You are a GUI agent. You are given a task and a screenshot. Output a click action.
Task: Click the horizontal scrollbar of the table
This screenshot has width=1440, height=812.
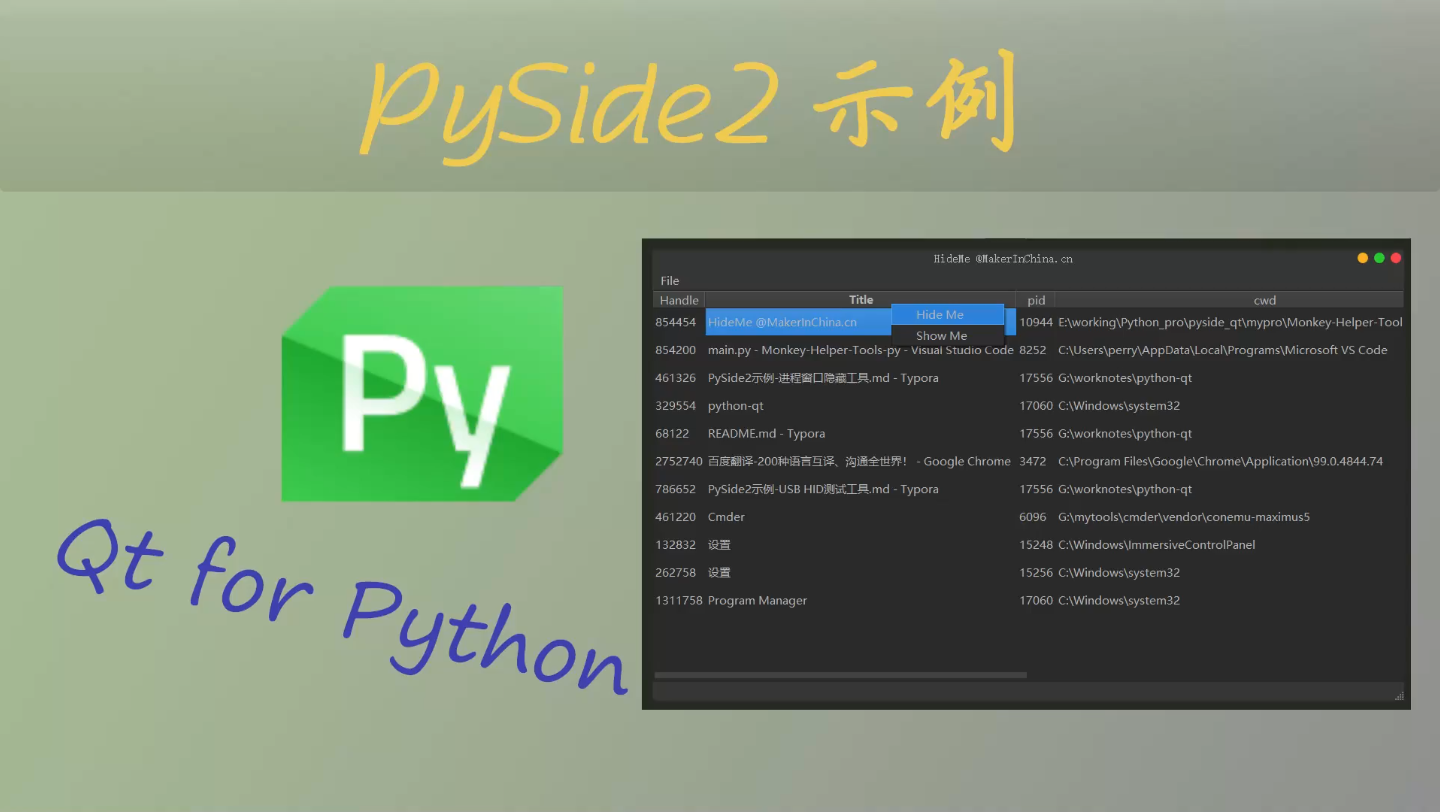click(840, 675)
